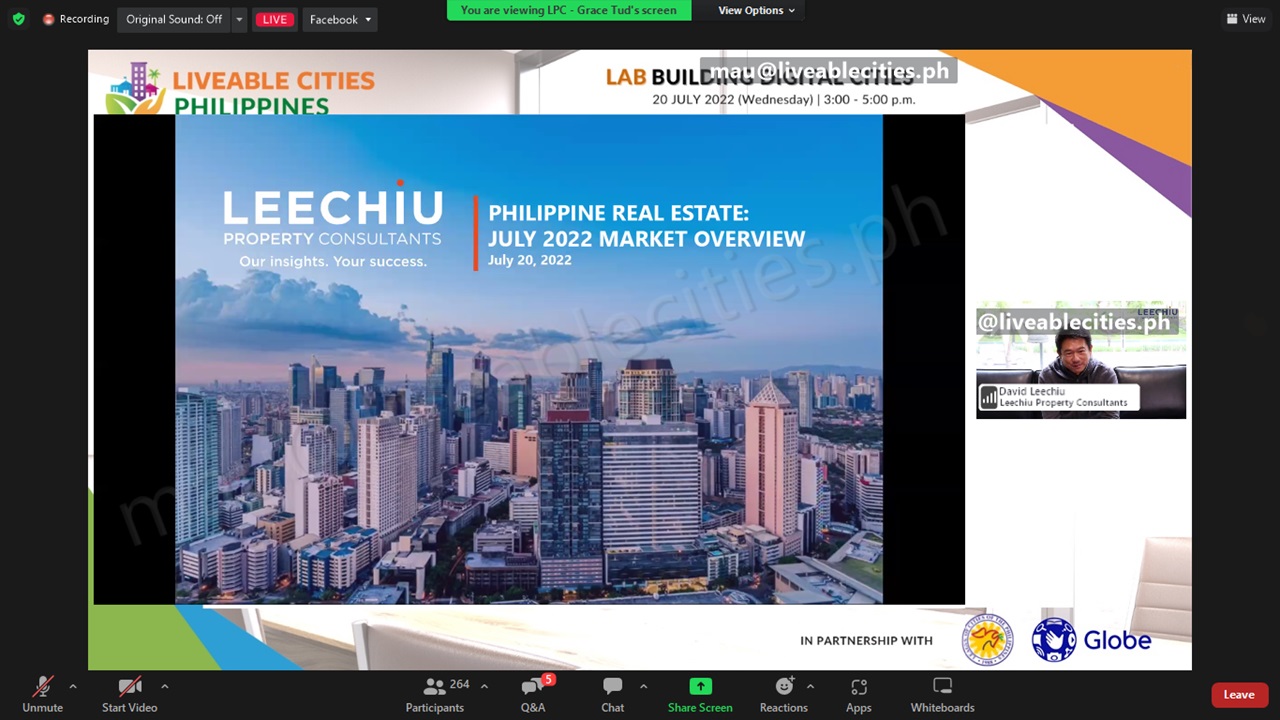Start Video from the camera toggle
This screenshot has height=720, width=1280.
(x=129, y=687)
